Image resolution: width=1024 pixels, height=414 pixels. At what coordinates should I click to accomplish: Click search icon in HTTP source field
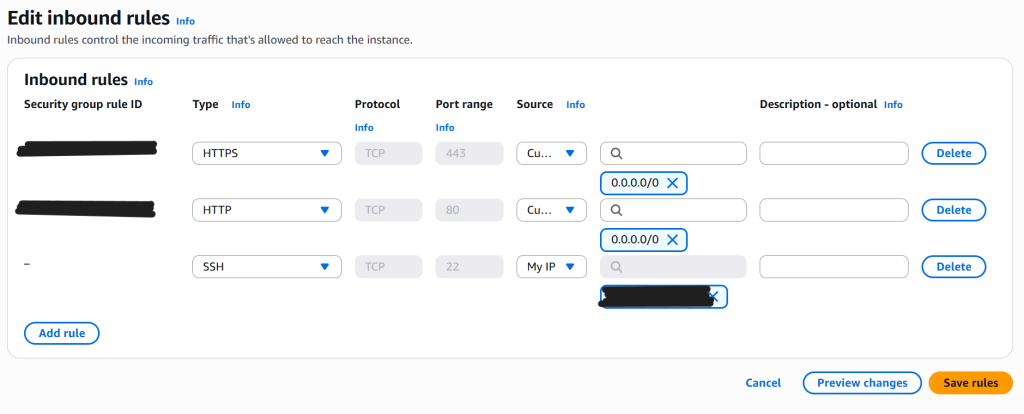point(617,211)
